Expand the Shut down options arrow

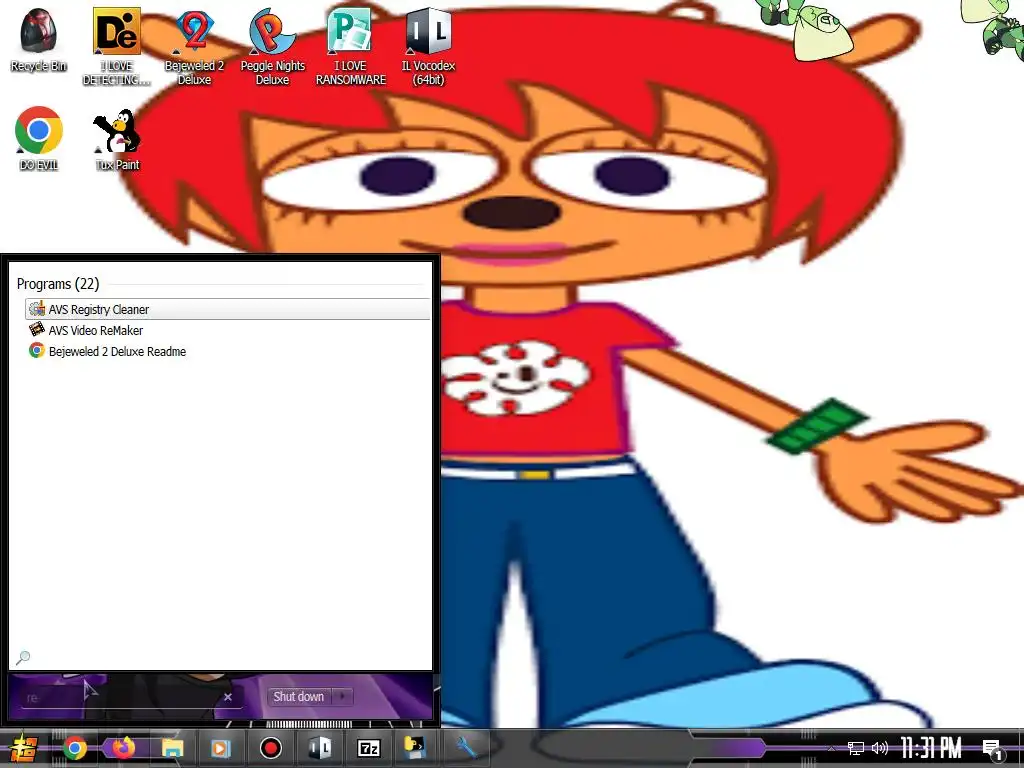[342, 697]
